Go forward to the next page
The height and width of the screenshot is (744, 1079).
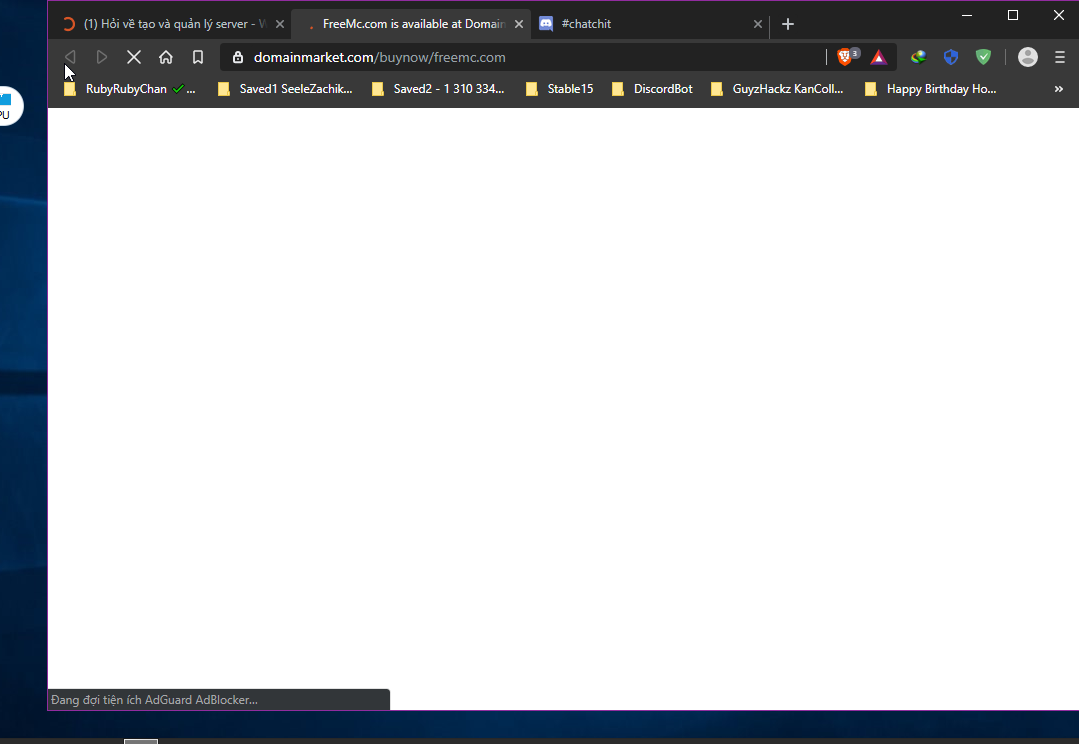tap(102, 57)
